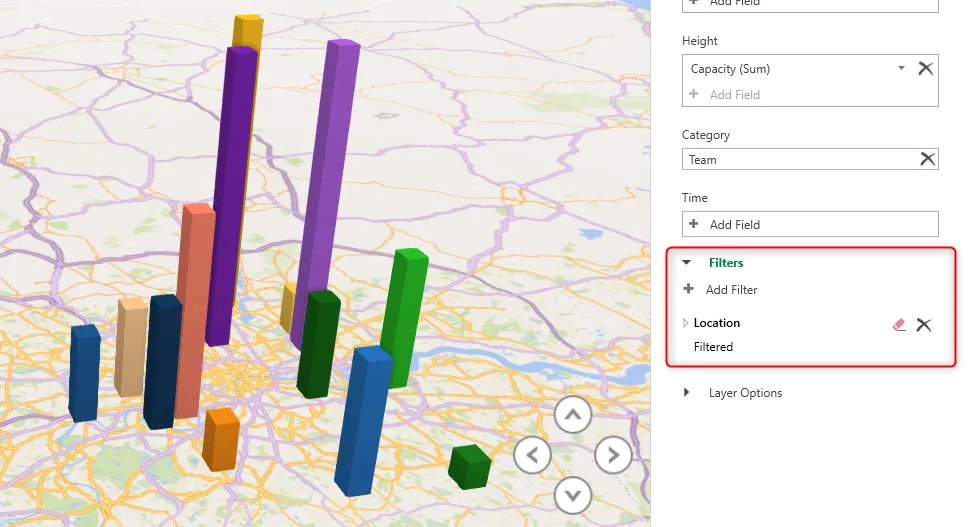The image size is (974, 527).
Task: Select the dark purple bar on the map
Action: [x=231, y=196]
